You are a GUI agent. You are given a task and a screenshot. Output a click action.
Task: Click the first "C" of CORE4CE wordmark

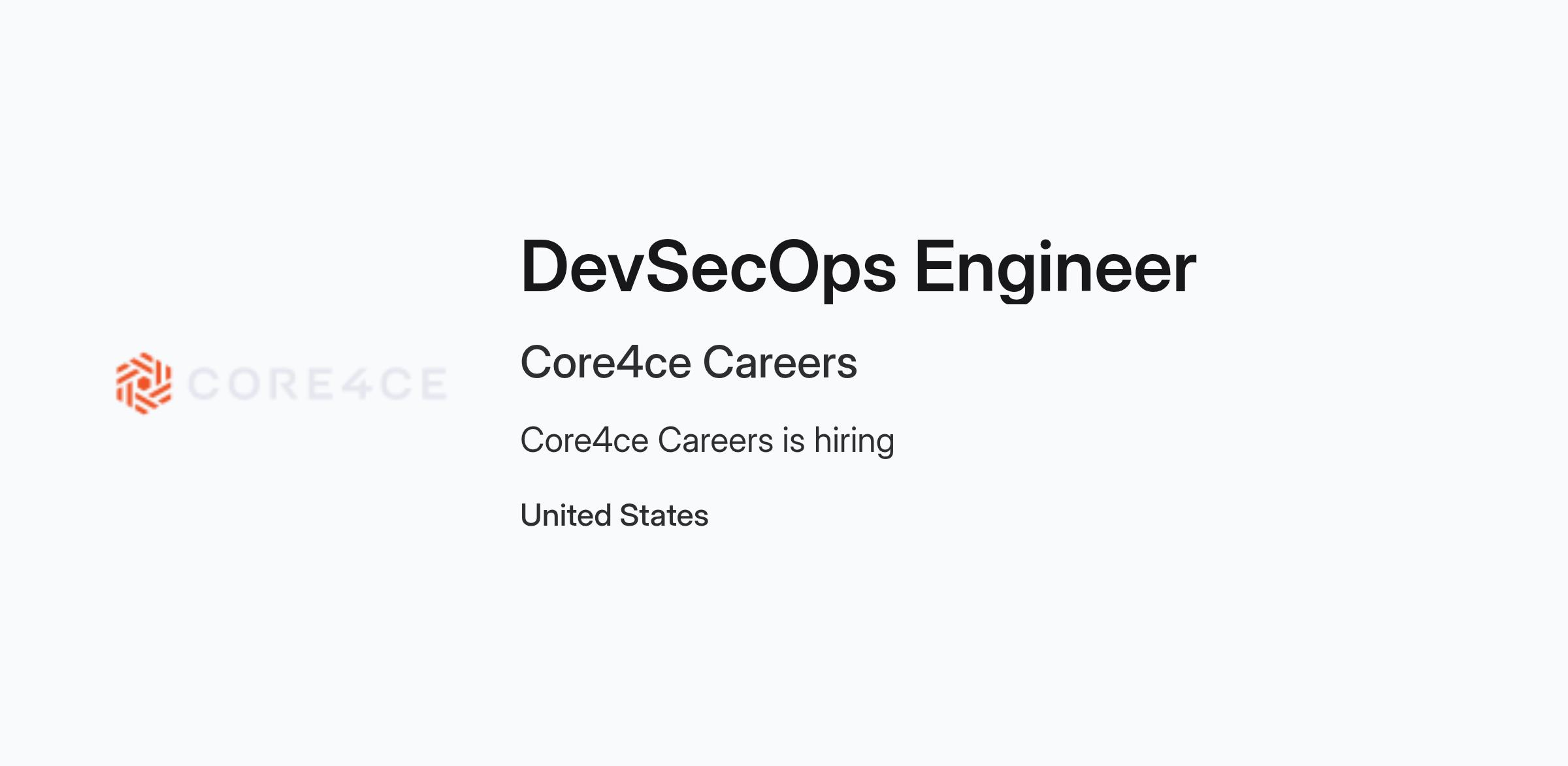click(203, 383)
